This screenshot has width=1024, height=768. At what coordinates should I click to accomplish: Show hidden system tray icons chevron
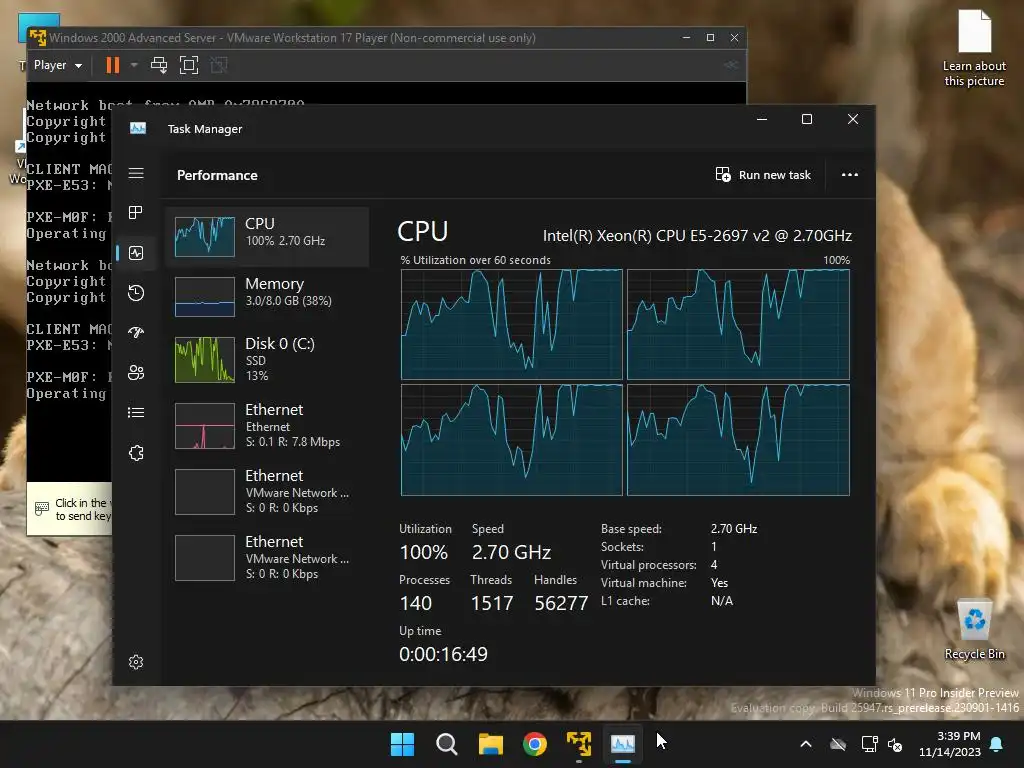806,744
